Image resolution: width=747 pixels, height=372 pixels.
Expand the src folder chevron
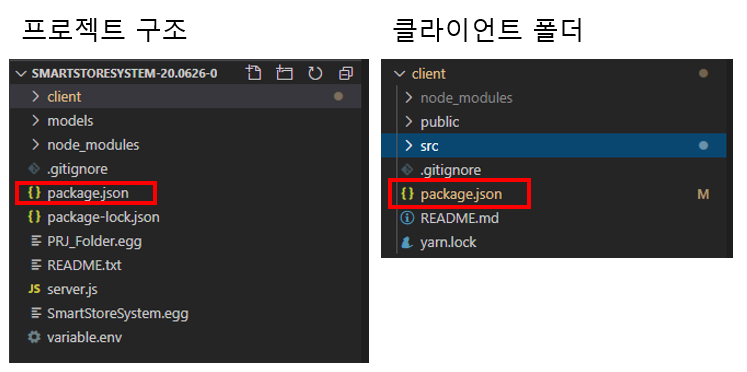click(408, 146)
